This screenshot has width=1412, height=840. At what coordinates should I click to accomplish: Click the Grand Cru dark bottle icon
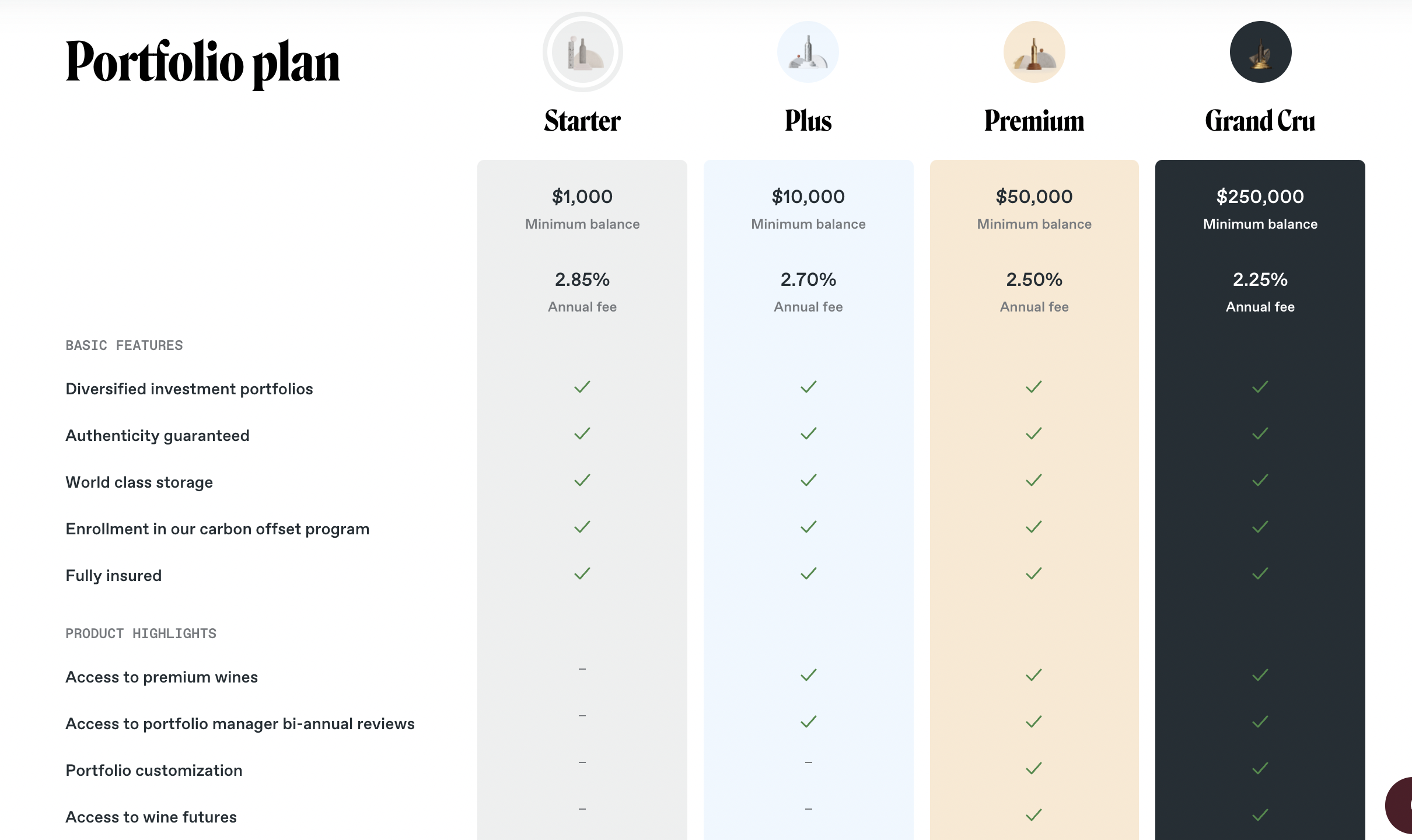tap(1260, 52)
